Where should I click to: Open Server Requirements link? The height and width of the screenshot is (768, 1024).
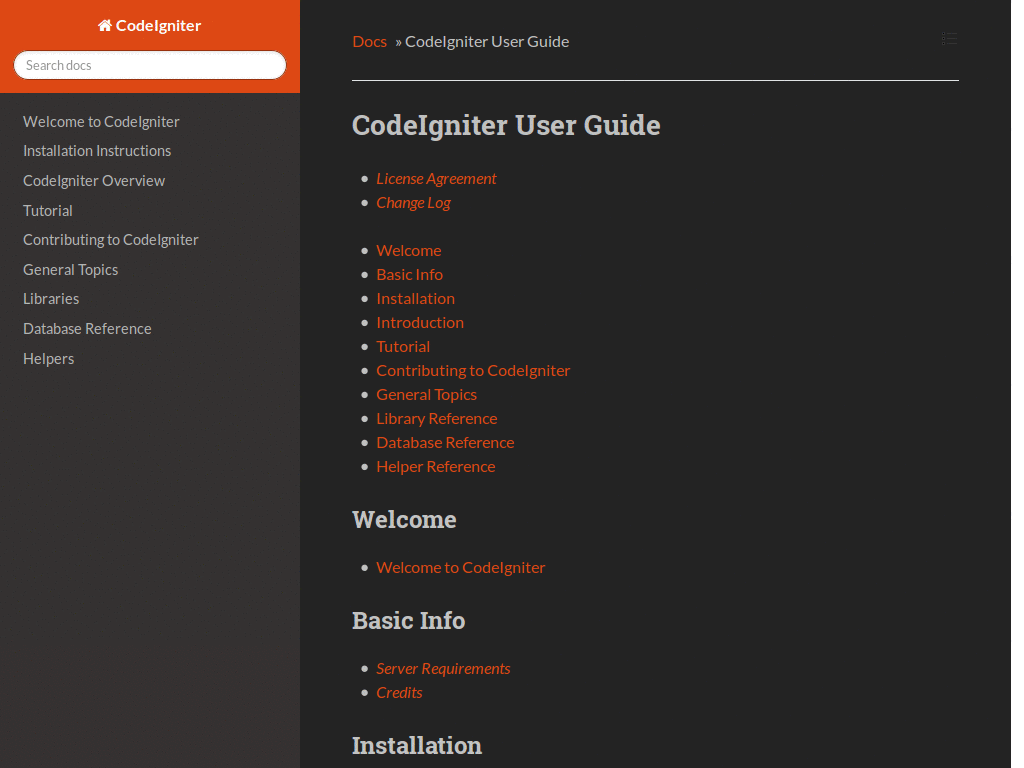[443, 669]
